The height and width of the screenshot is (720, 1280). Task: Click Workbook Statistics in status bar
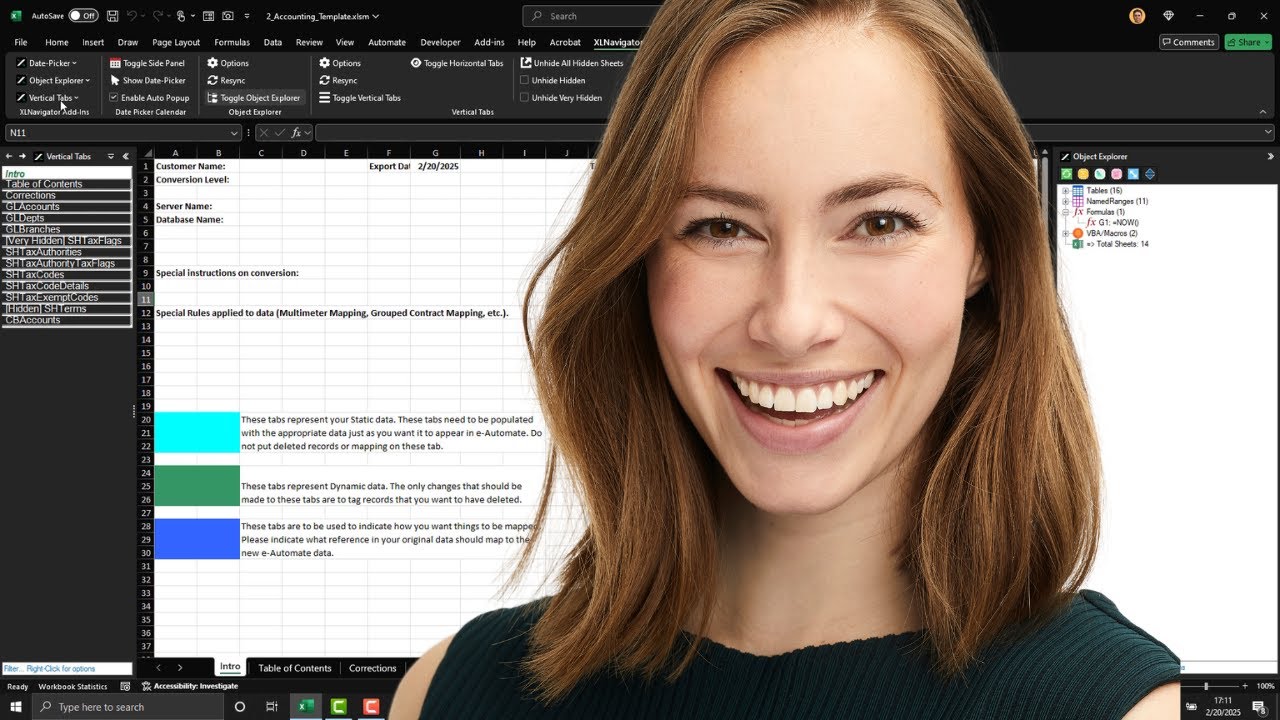coord(72,686)
